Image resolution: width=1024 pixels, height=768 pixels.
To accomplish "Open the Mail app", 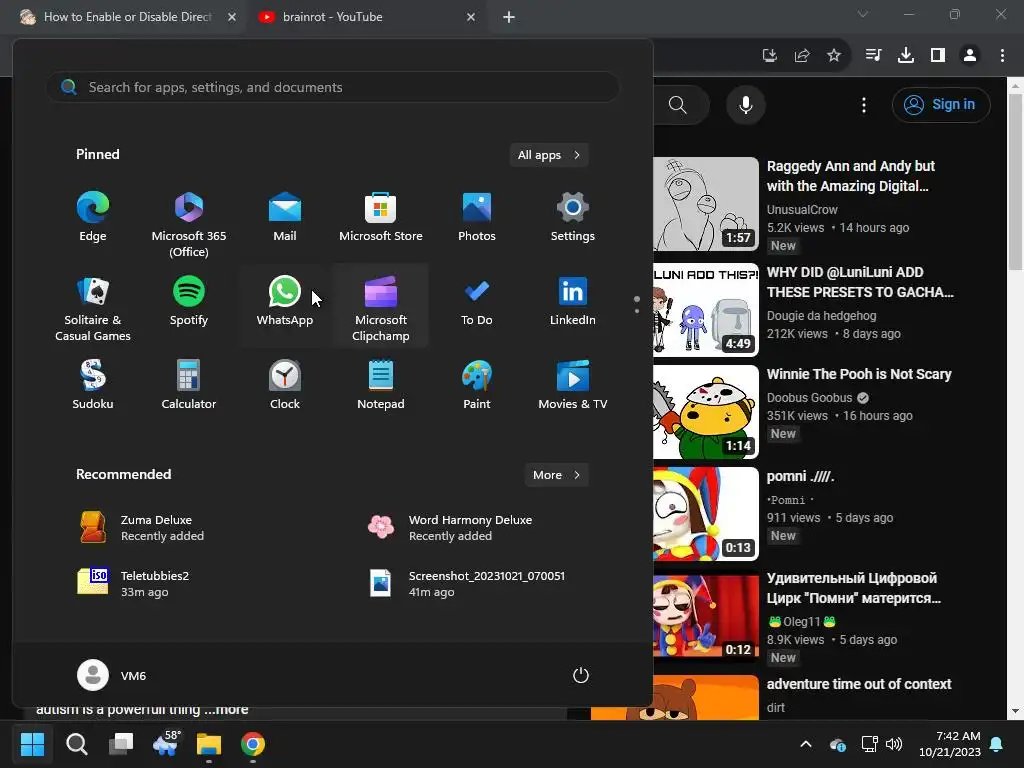I will pos(285,218).
